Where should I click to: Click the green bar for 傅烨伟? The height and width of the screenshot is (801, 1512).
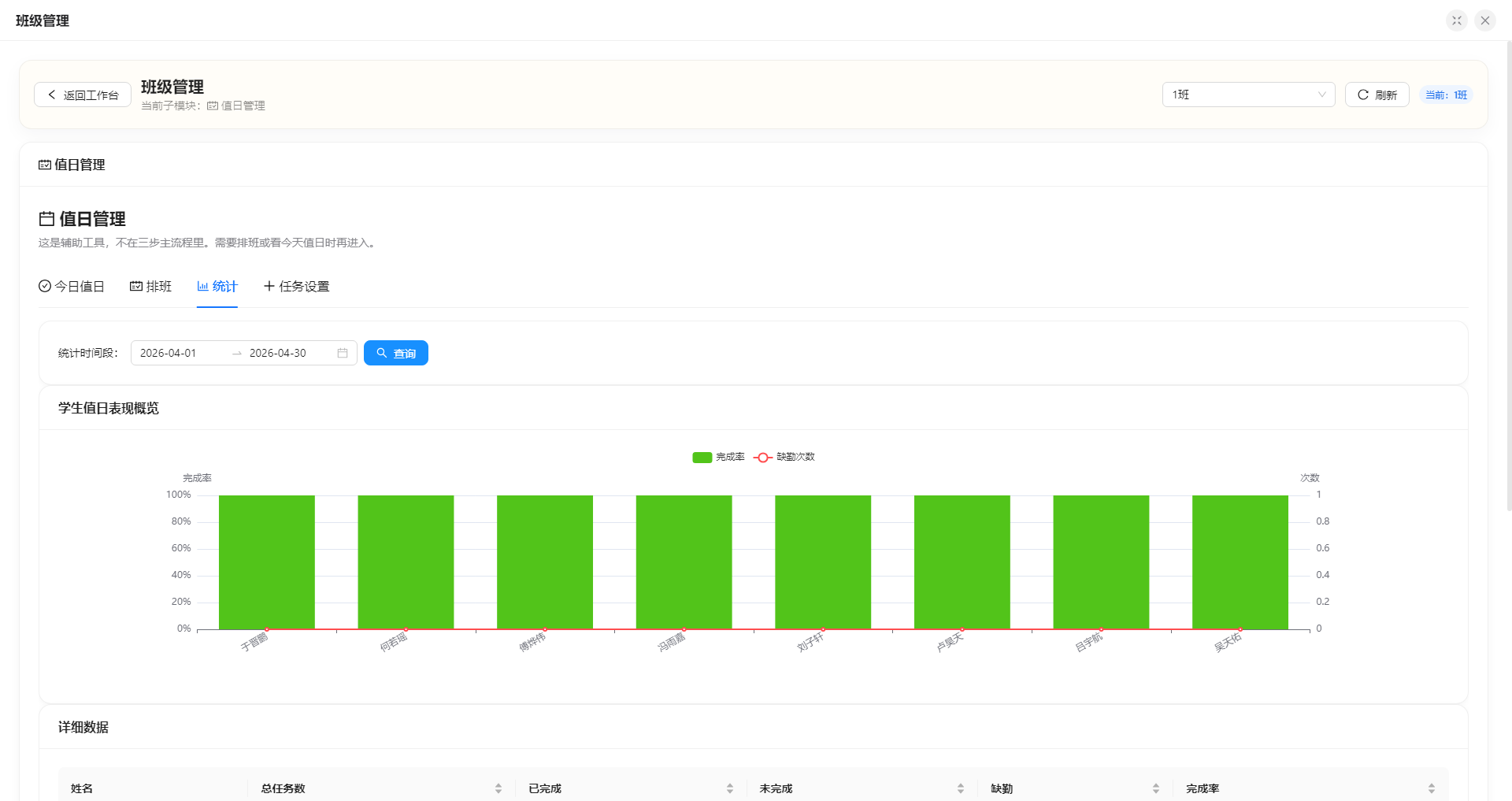click(x=545, y=562)
